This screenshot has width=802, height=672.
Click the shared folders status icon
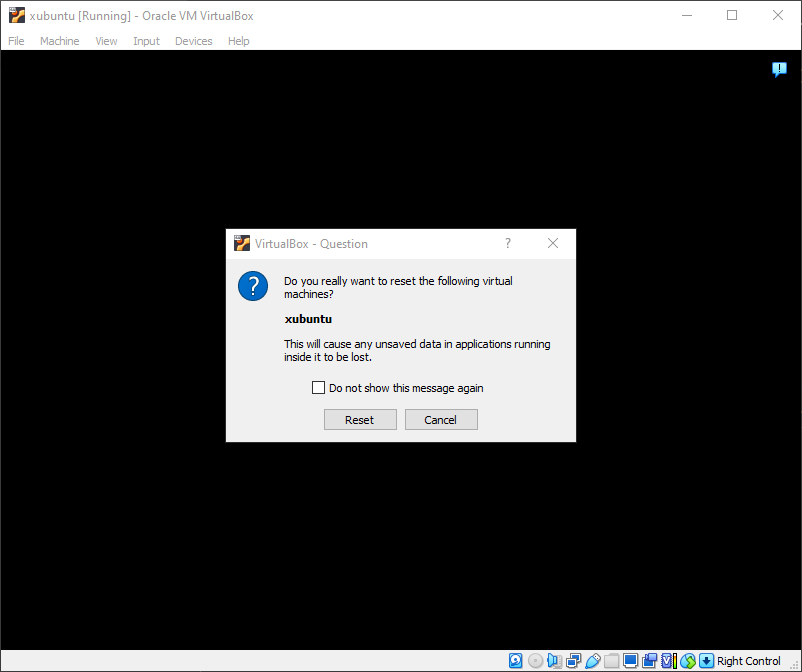[x=611, y=661]
